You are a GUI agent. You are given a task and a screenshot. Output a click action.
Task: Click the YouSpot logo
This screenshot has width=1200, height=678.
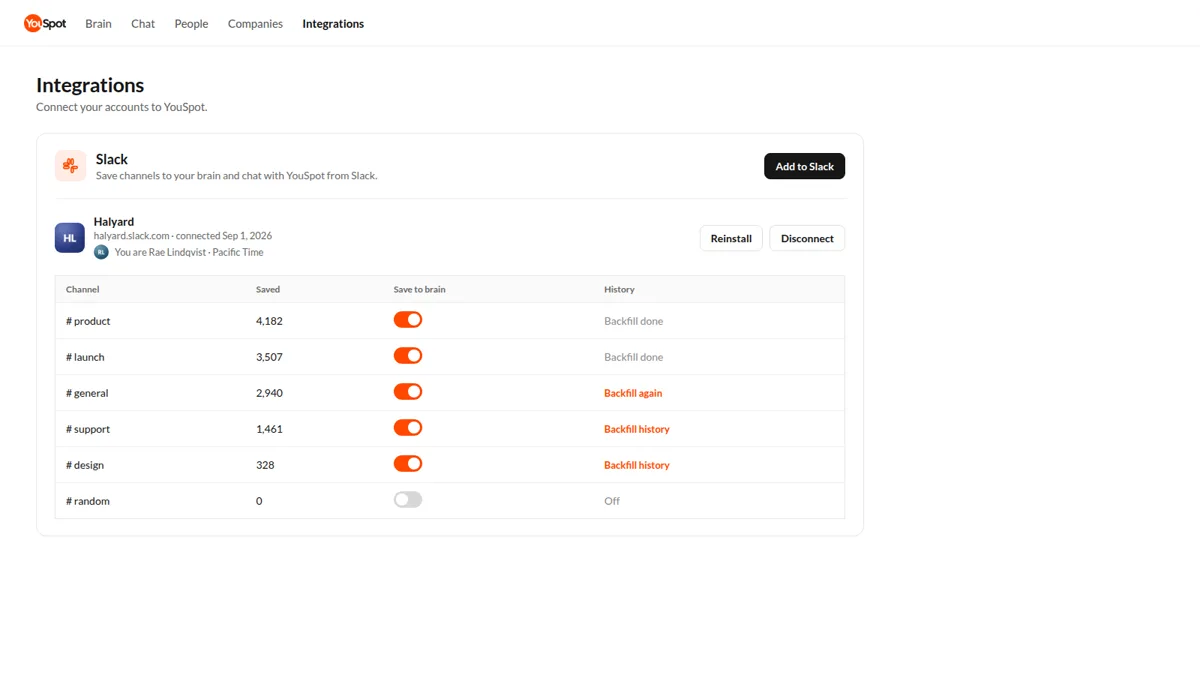pyautogui.click(x=45, y=23)
